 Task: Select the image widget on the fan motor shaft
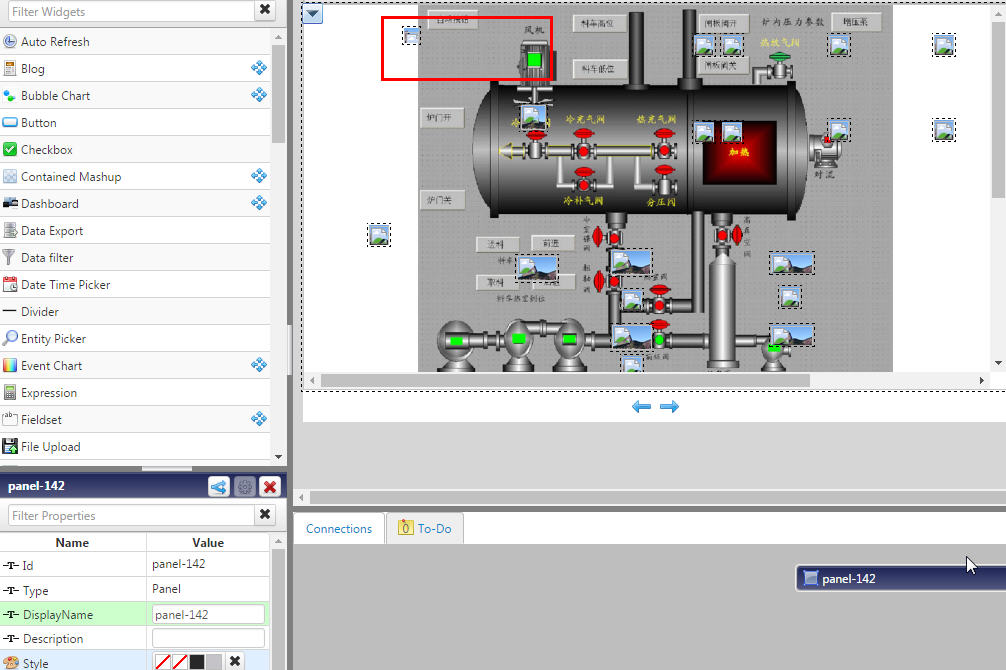[533, 117]
